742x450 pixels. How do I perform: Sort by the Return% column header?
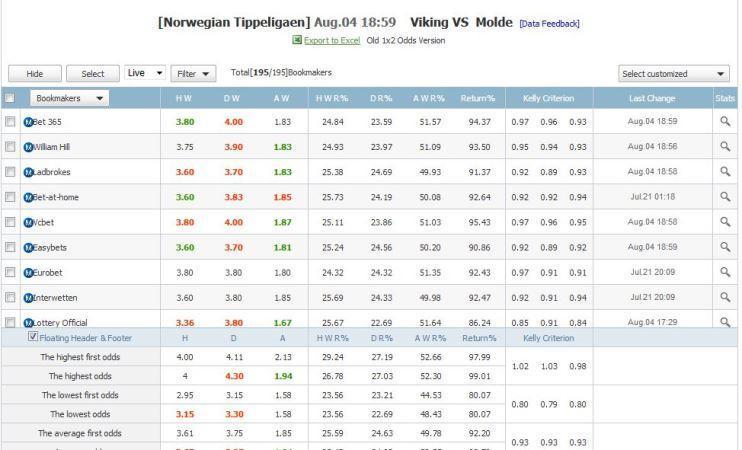479,98
